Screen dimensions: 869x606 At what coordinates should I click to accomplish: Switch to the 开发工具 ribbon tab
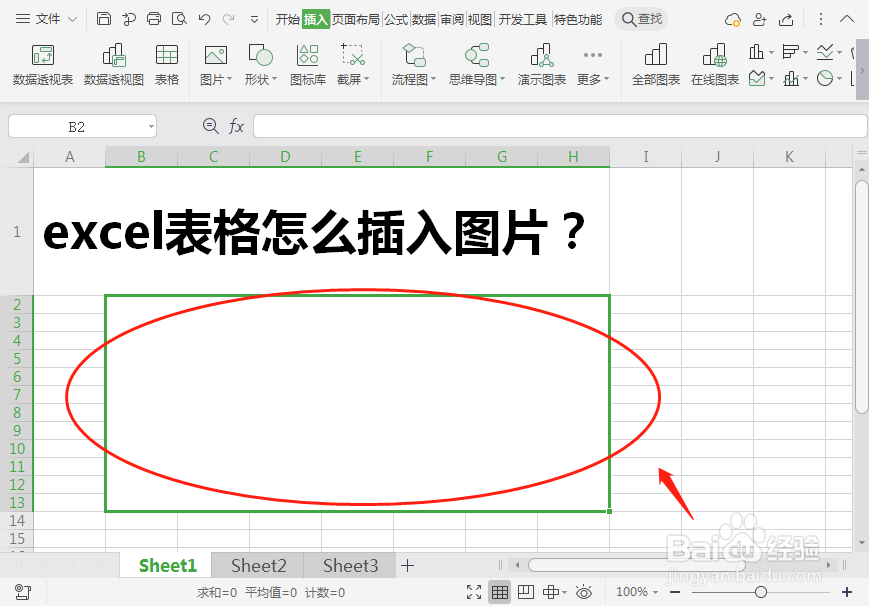522,18
